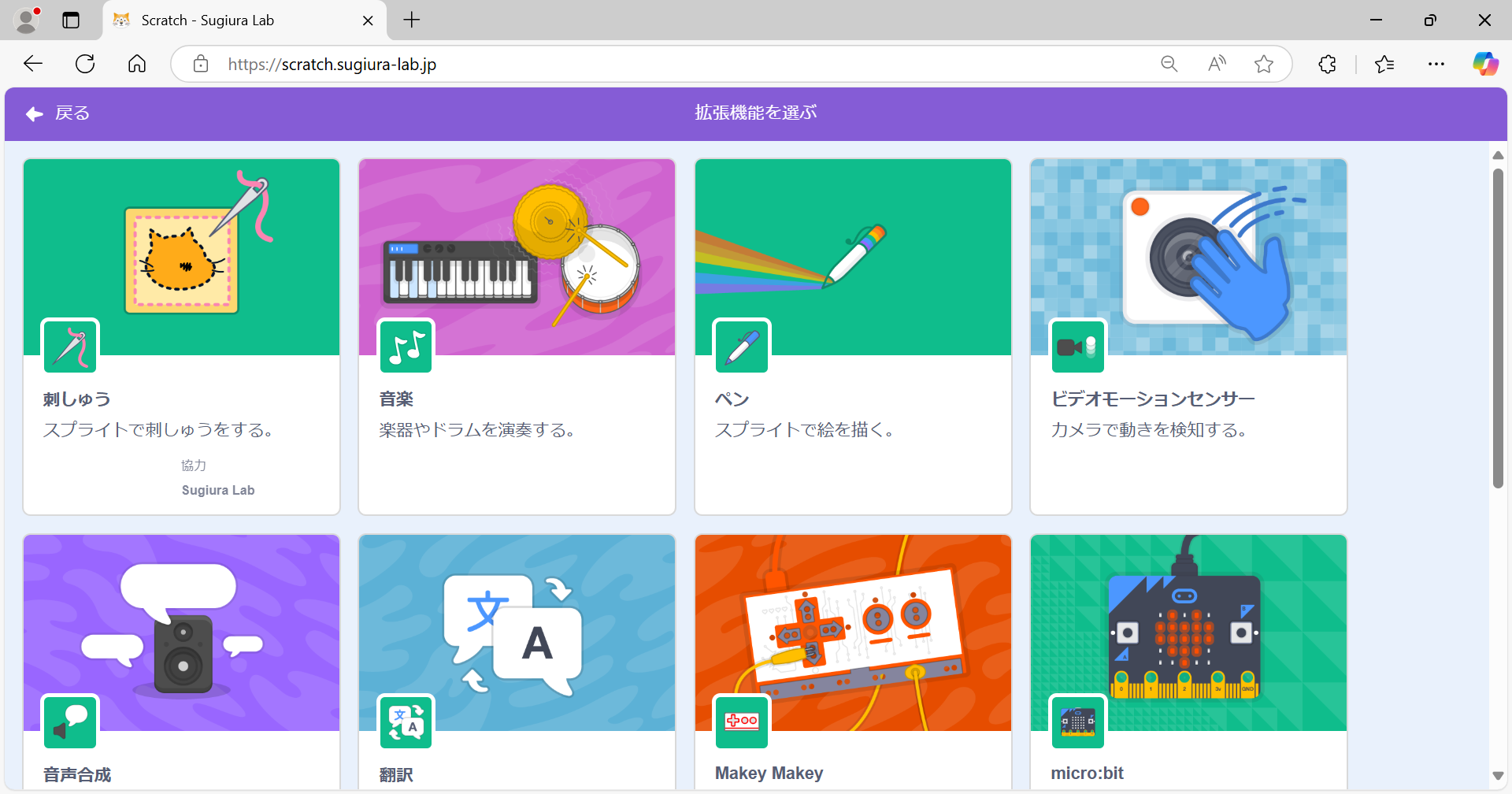The image size is (1512, 794).
Task: Start Read aloud
Action: coord(1217,64)
